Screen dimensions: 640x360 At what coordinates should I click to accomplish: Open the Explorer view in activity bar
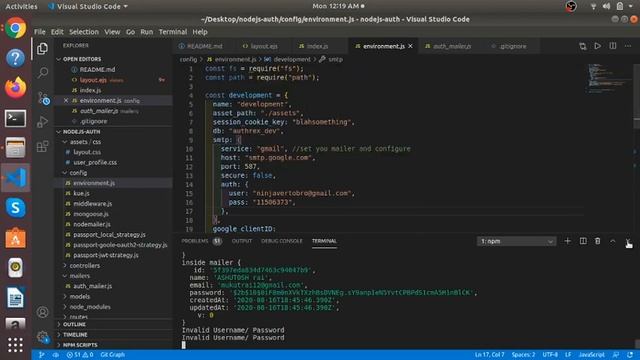[x=42, y=49]
